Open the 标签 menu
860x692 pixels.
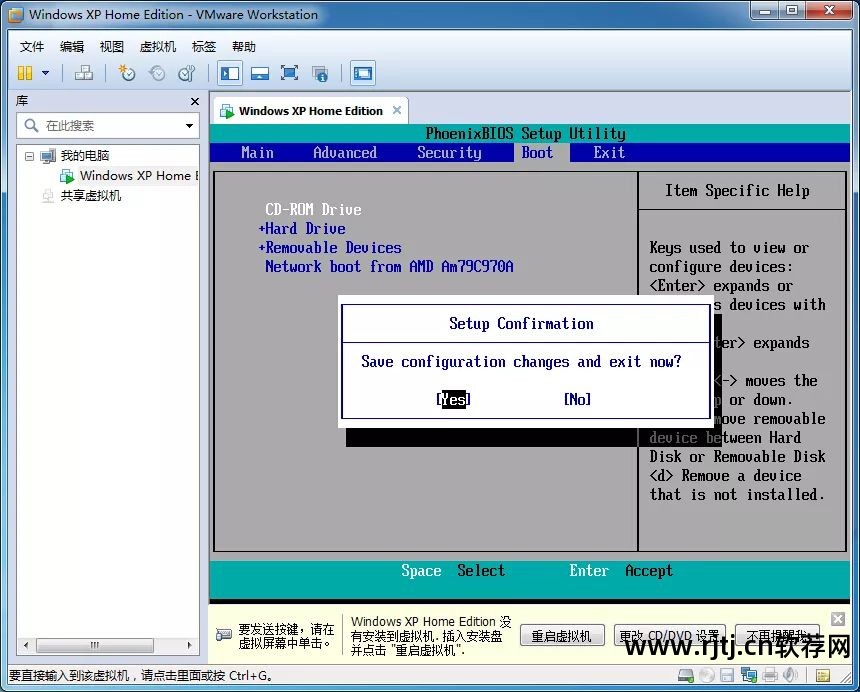[204, 47]
